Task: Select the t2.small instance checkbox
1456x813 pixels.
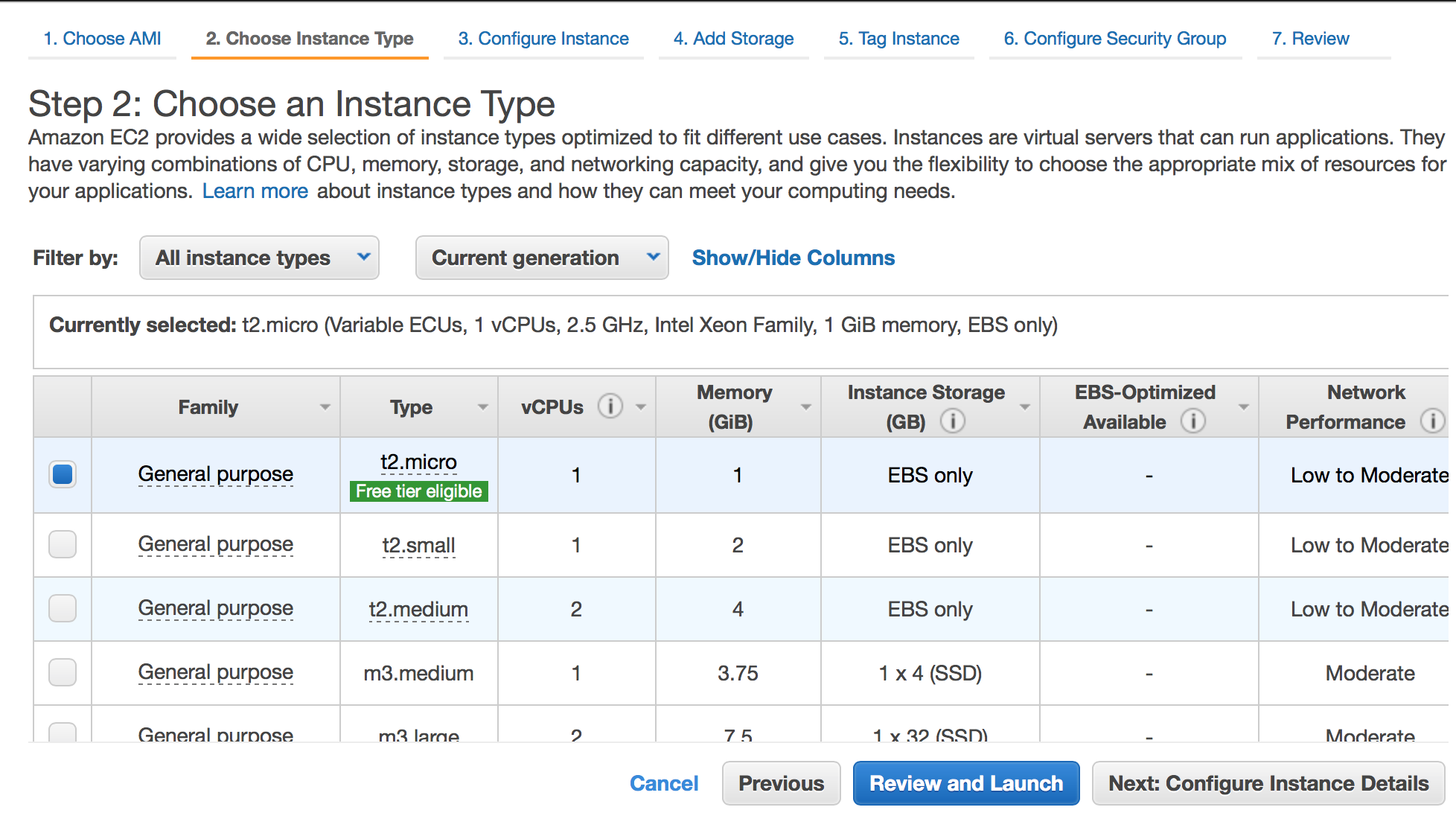Action: point(63,544)
